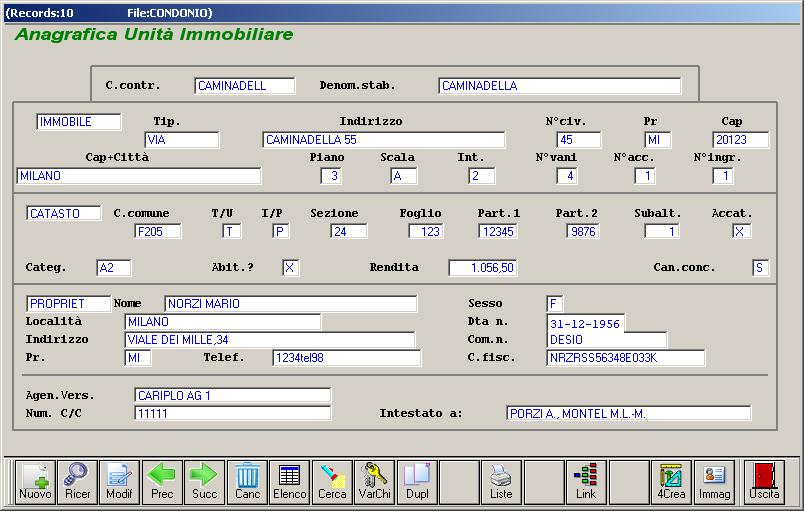The width and height of the screenshot is (804, 511).
Task: Click the Dta n. field 31-12-1956
Action: pyautogui.click(x=586, y=323)
